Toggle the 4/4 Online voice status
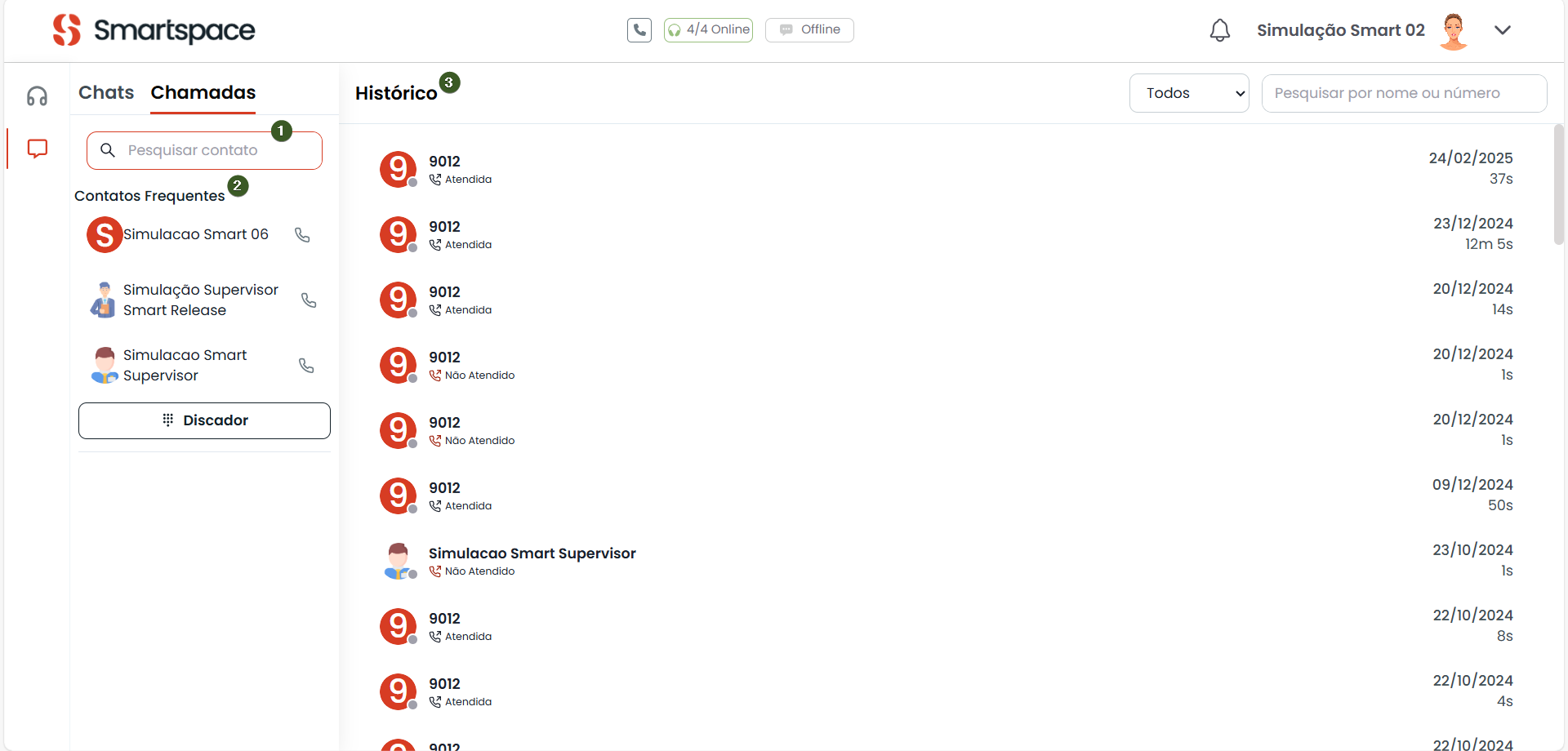This screenshot has width=1568, height=751. 708,30
